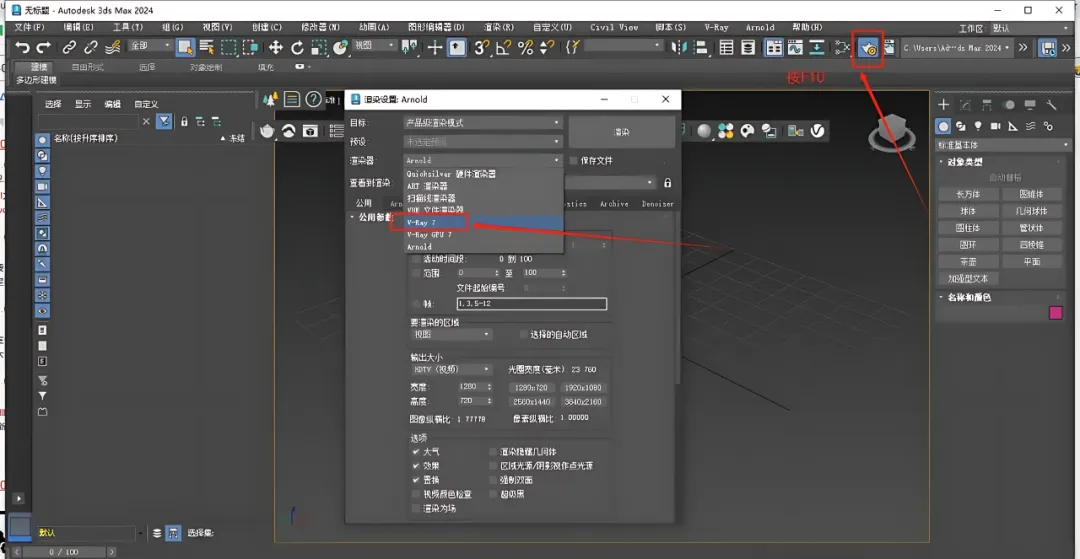Open the 预设 preset dropdown
This screenshot has width=1080, height=559.
pos(483,141)
